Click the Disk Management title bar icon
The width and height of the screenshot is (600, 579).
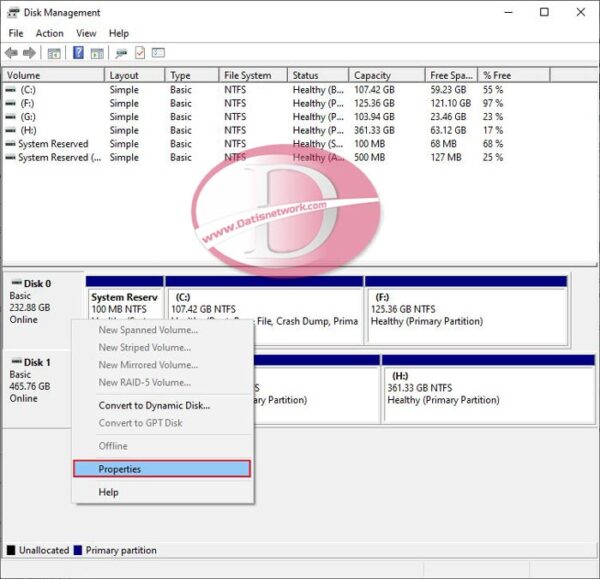12,13
